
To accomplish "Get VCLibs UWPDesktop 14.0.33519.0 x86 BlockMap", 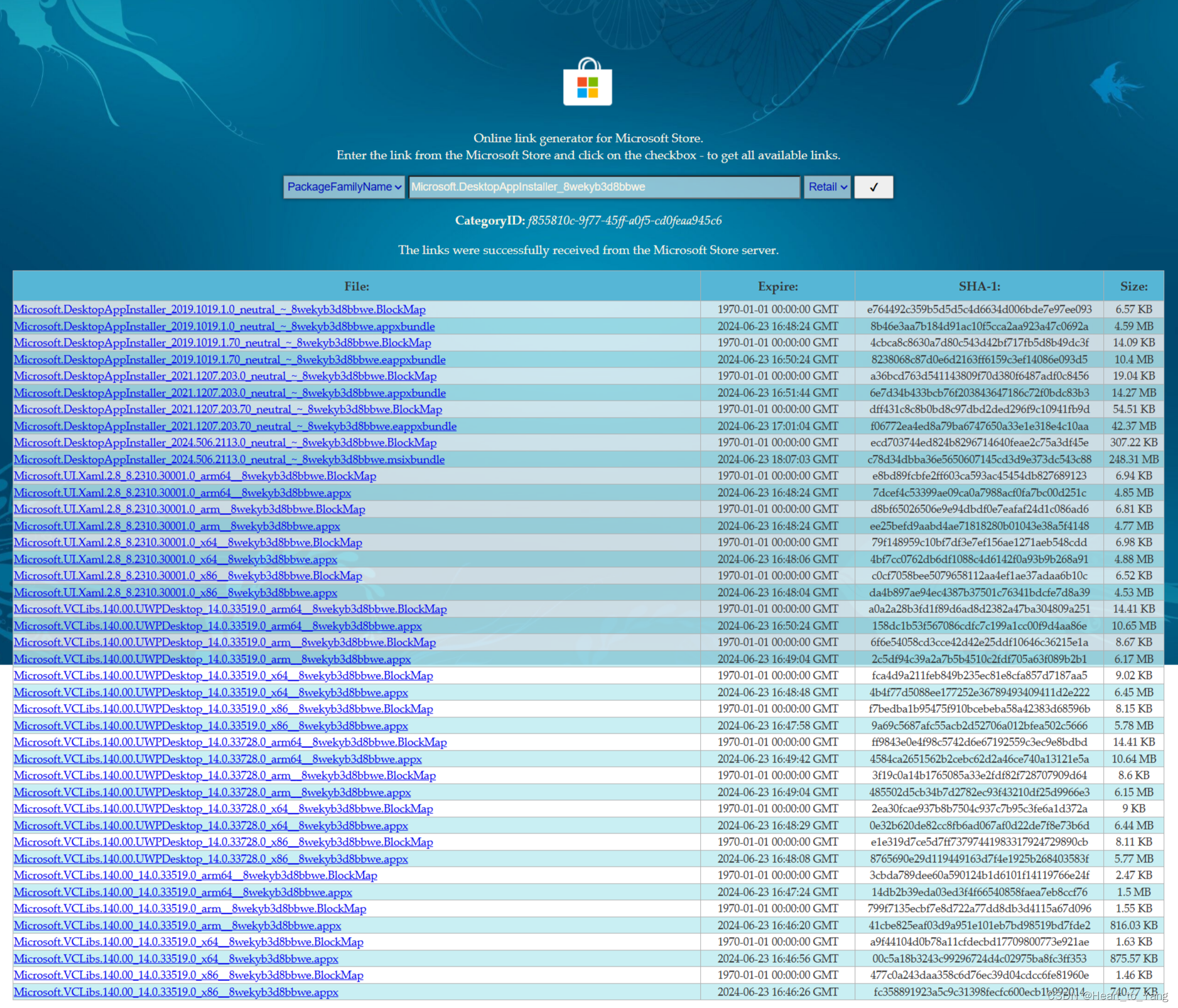I will (224, 709).
